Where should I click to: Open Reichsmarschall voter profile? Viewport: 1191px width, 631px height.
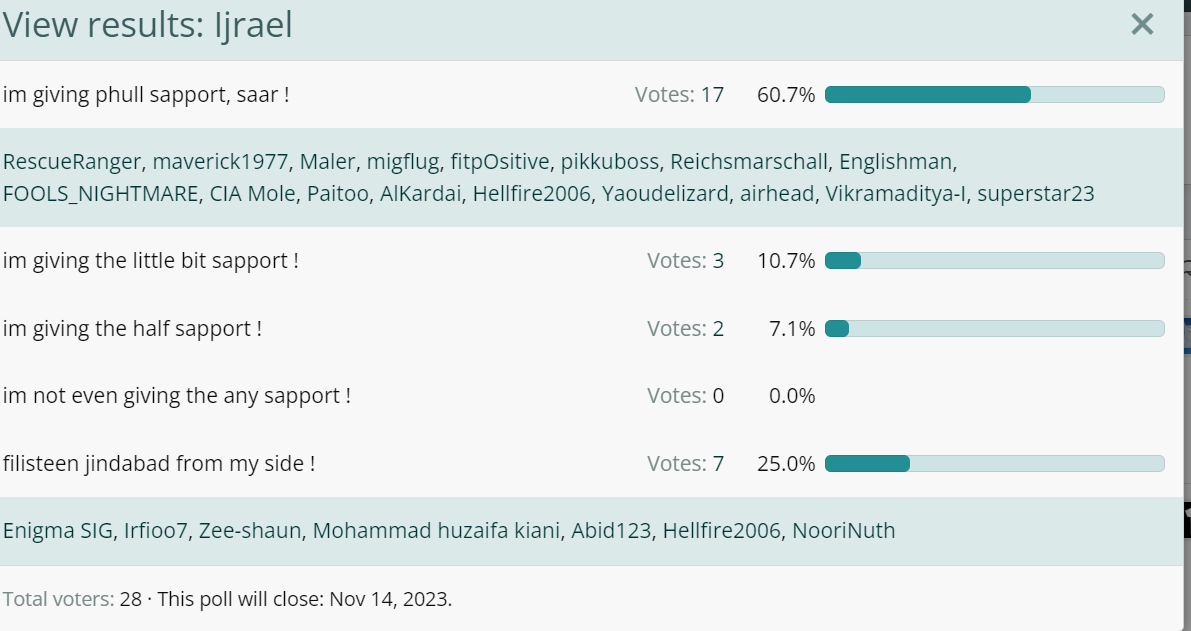[x=748, y=162]
